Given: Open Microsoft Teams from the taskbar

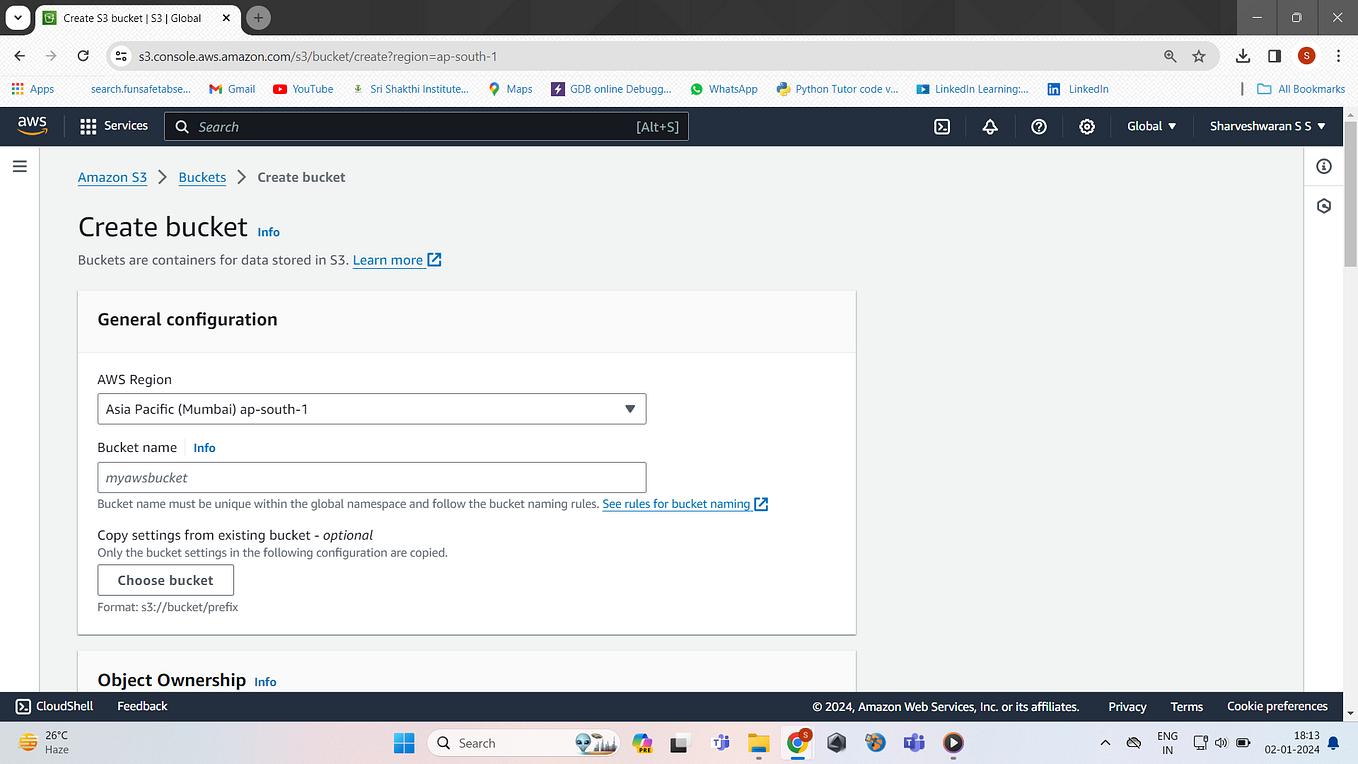Looking at the screenshot, I should coord(913,742).
